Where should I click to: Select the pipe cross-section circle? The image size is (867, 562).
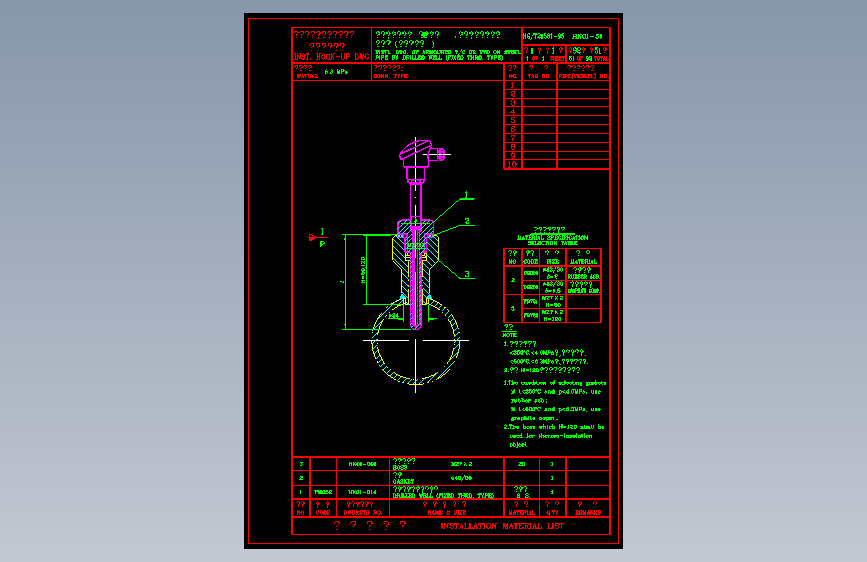point(416,341)
